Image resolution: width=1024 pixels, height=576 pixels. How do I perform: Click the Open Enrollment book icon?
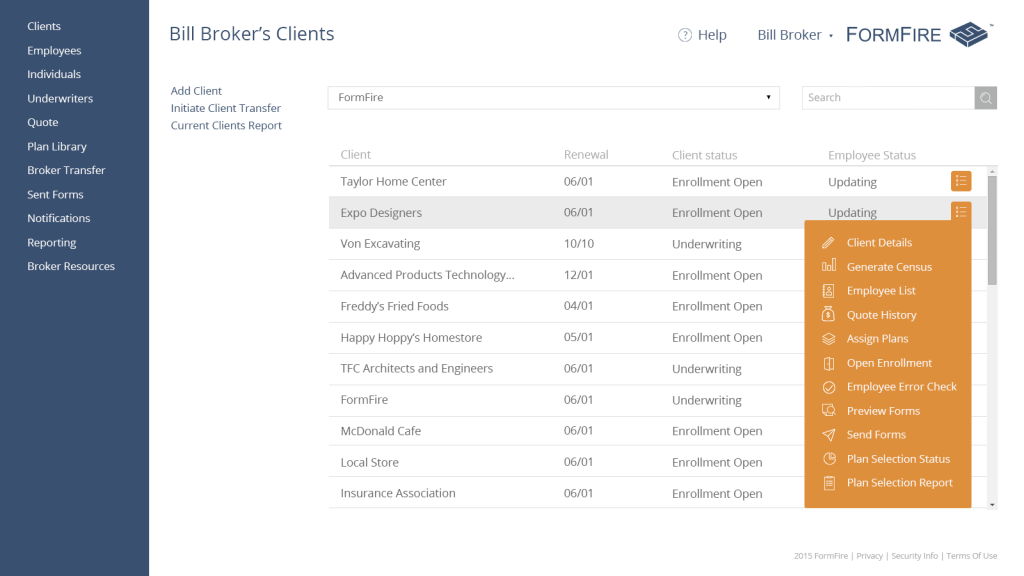point(828,363)
